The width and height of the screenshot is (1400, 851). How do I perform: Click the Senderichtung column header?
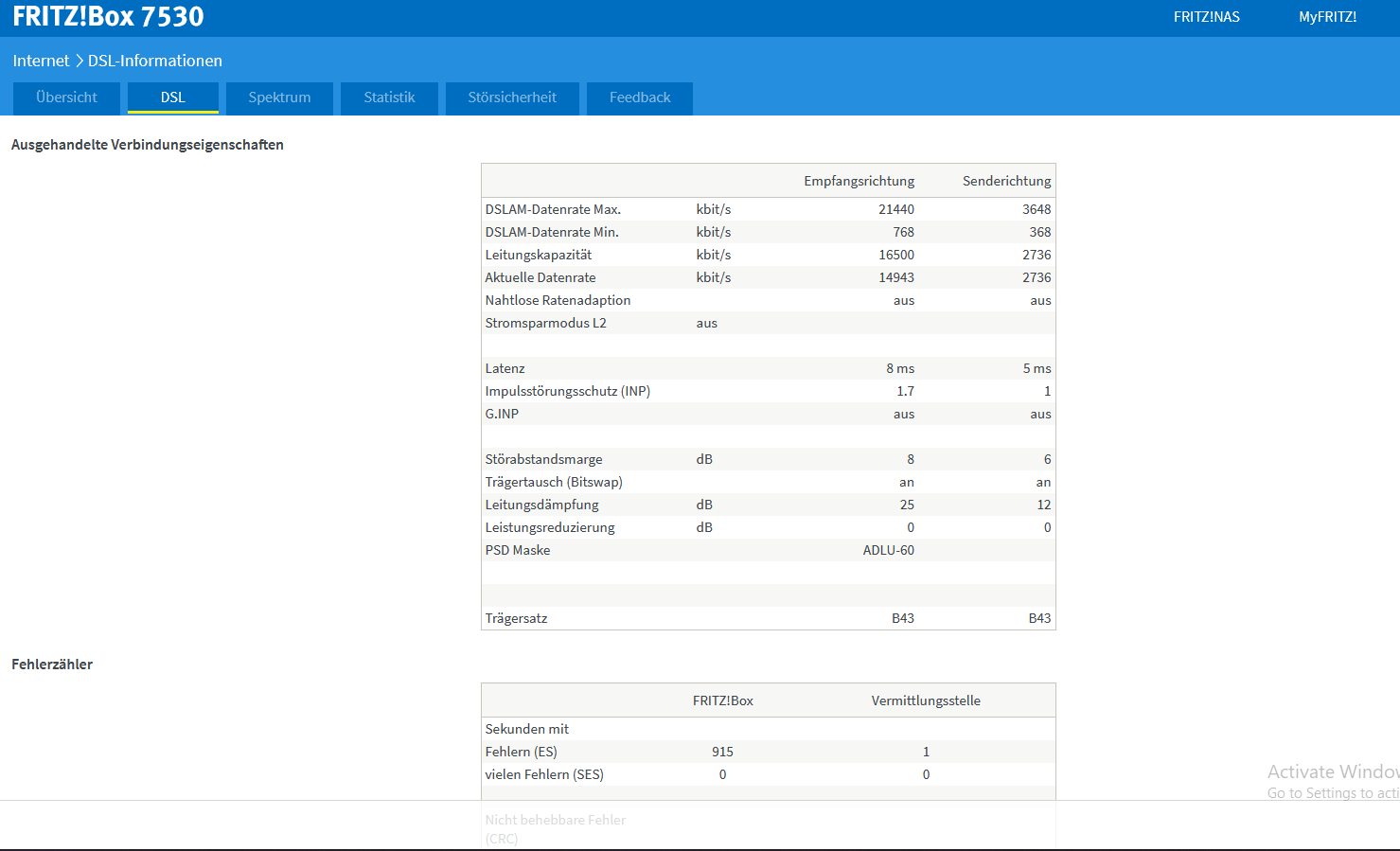click(1006, 181)
